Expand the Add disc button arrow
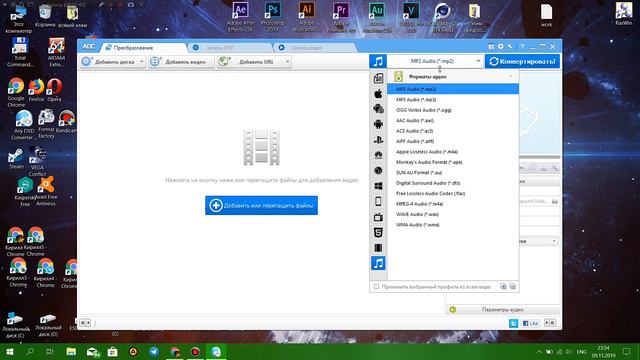Image resolution: width=640 pixels, height=360 pixels. point(141,62)
